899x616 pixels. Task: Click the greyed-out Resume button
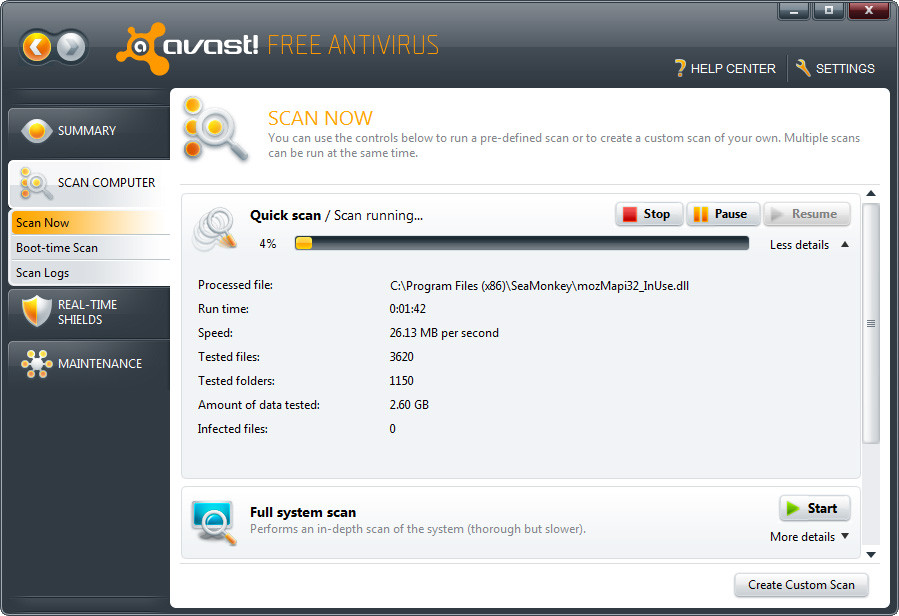(x=807, y=214)
